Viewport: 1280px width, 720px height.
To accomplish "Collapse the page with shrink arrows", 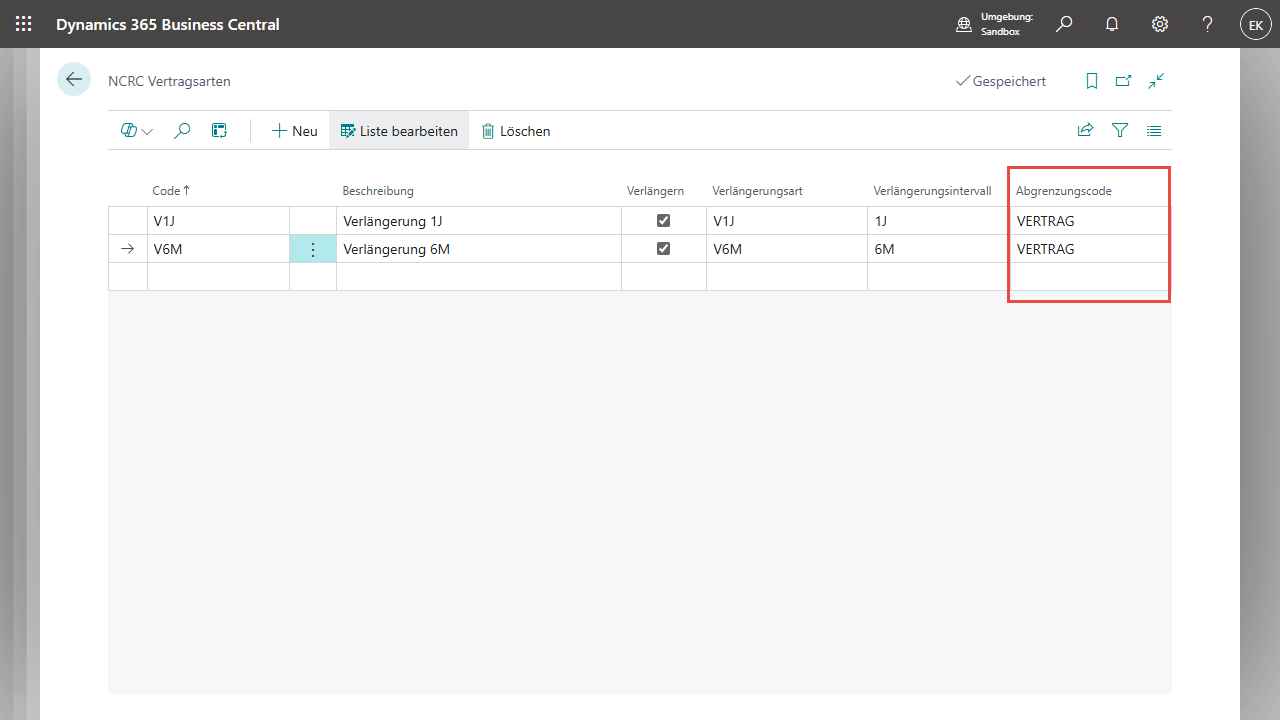I will pos(1156,81).
